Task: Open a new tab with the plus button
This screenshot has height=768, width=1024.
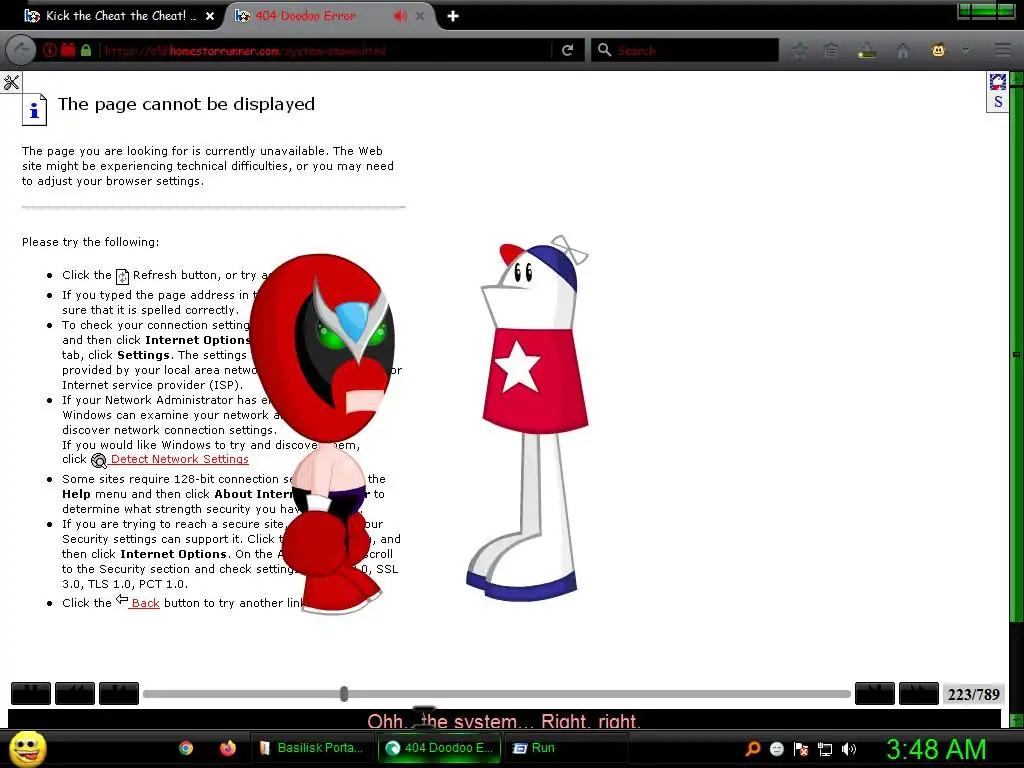Action: [x=453, y=16]
